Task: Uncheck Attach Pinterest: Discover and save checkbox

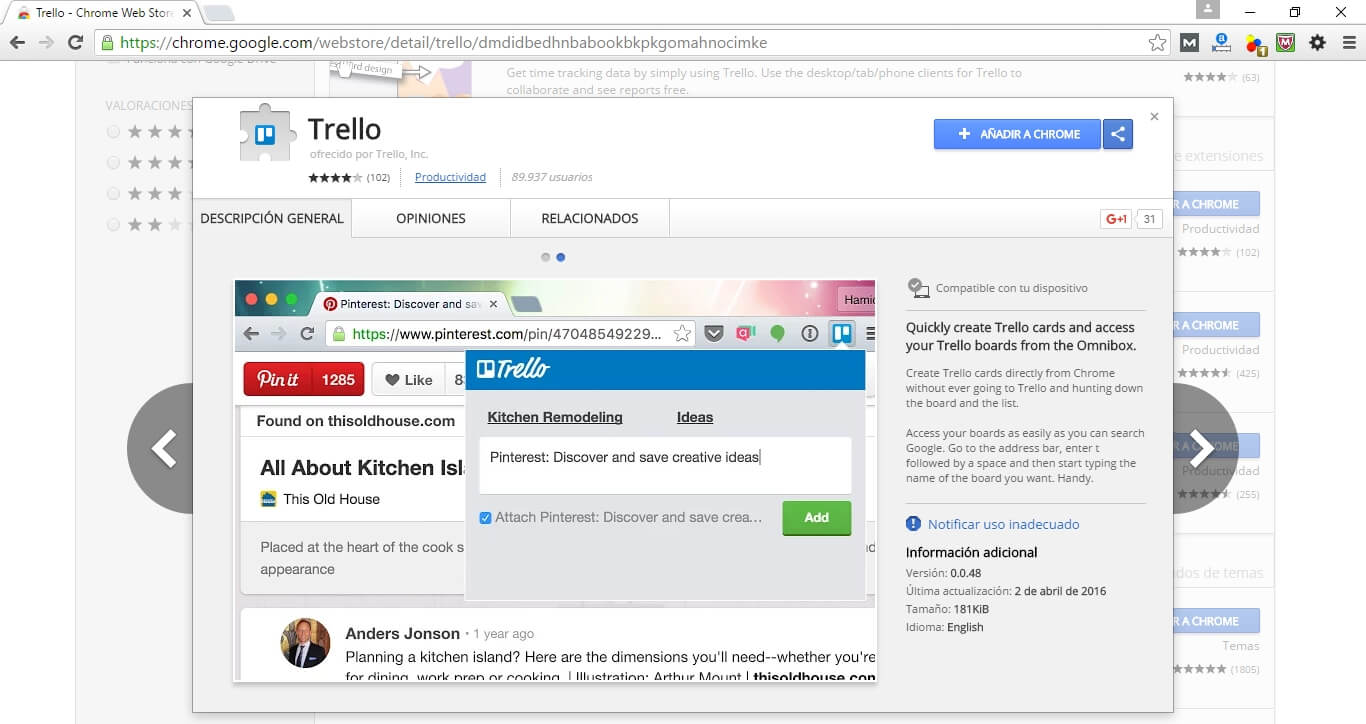Action: tap(485, 518)
